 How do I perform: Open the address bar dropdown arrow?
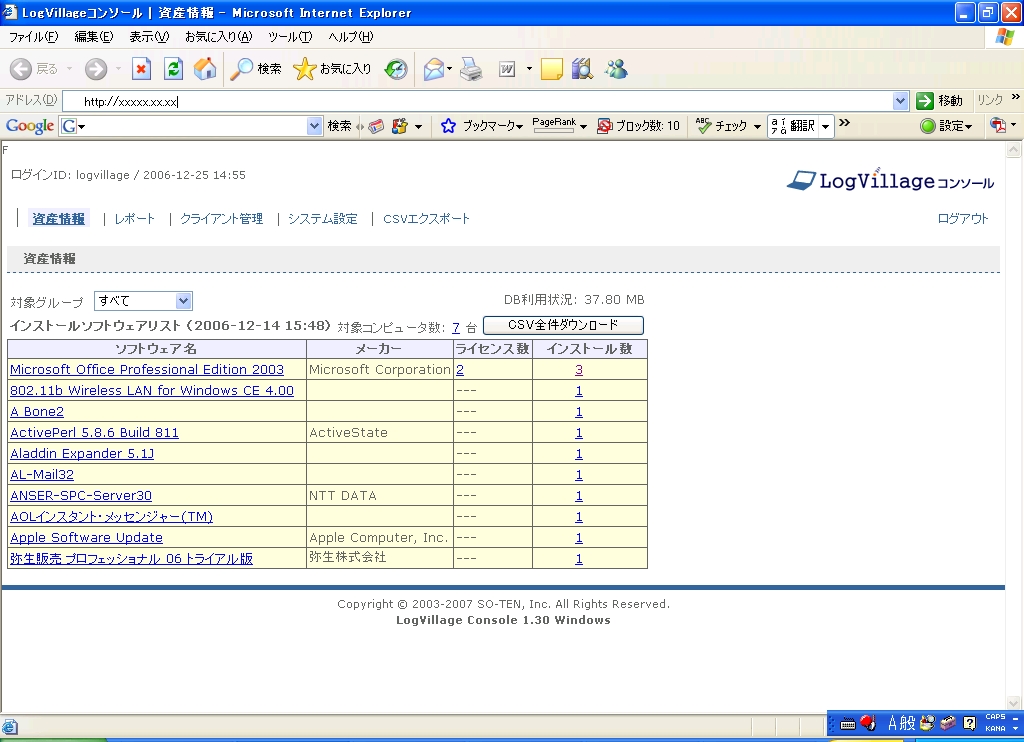[900, 101]
